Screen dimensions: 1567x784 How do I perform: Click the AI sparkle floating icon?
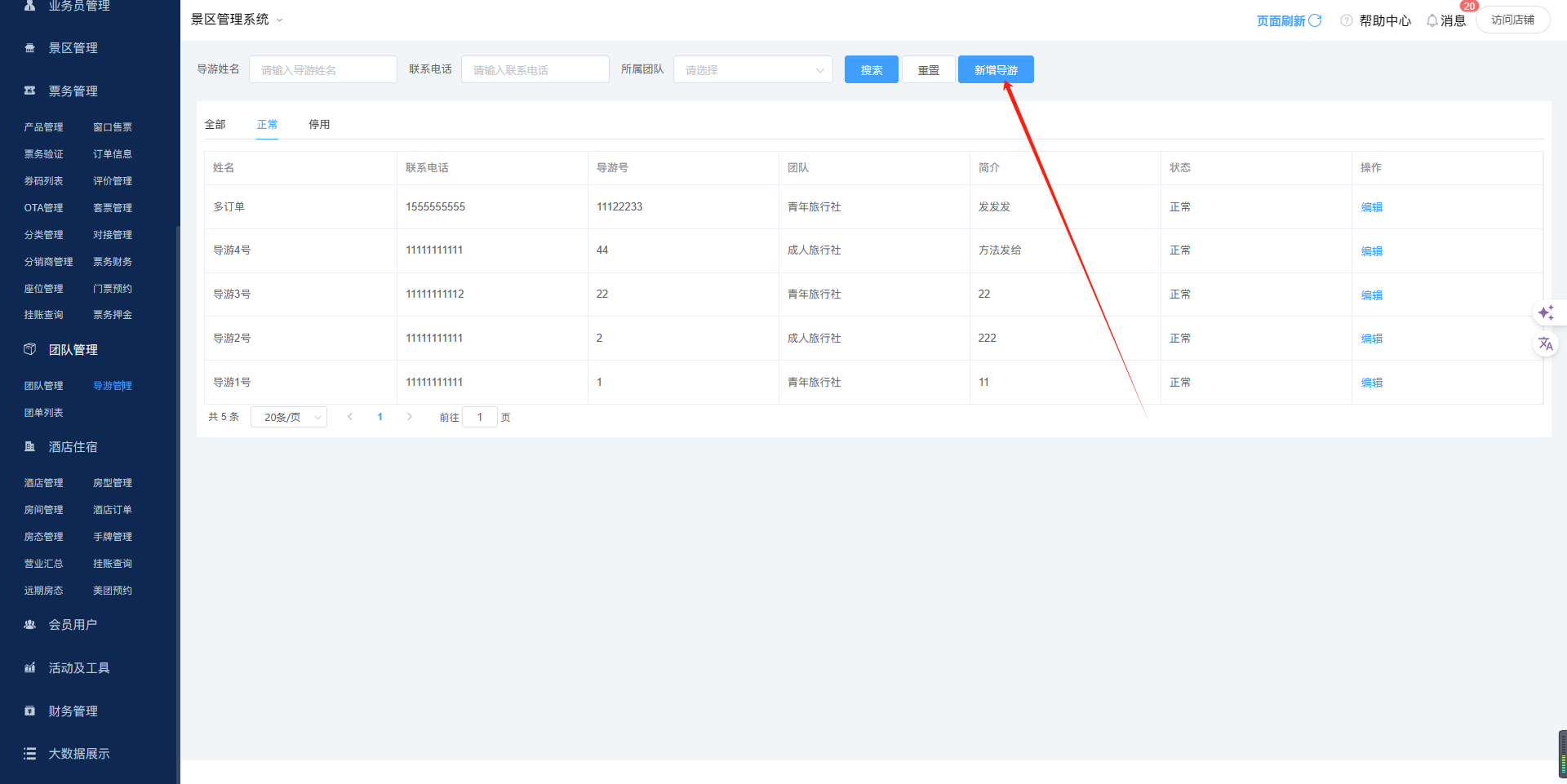point(1545,313)
